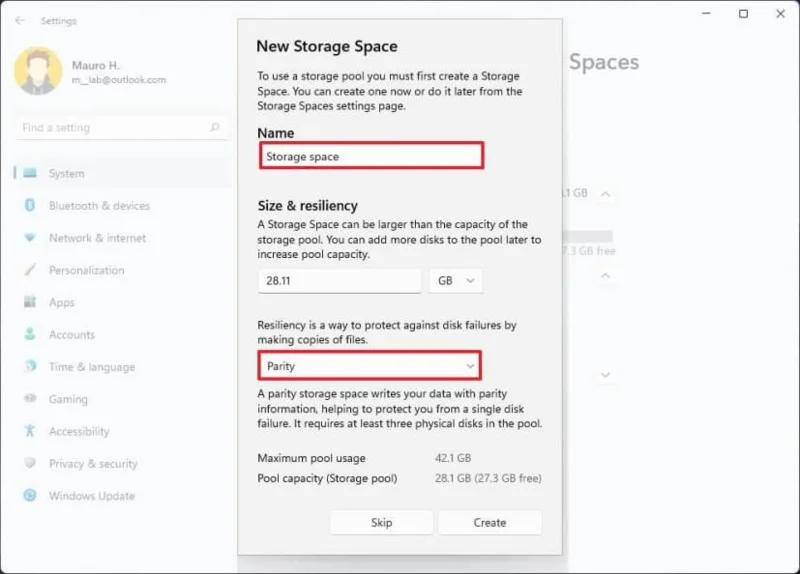The image size is (800, 574).
Task: Open the Parity resiliency dropdown
Action: (369, 366)
